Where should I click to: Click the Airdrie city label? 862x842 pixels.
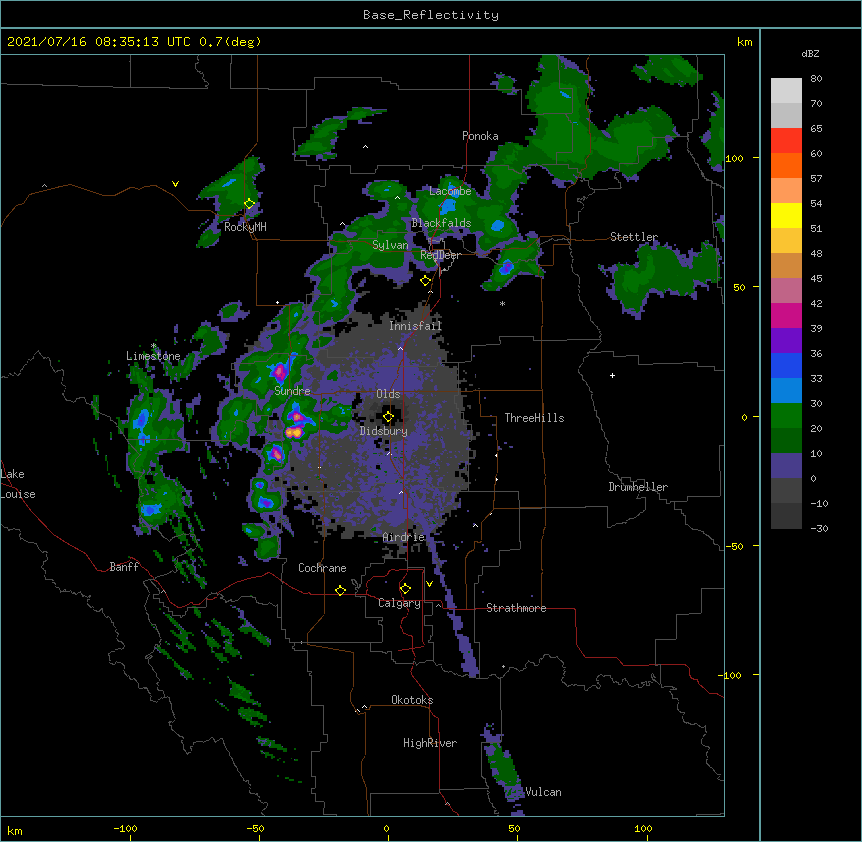pyautogui.click(x=404, y=537)
